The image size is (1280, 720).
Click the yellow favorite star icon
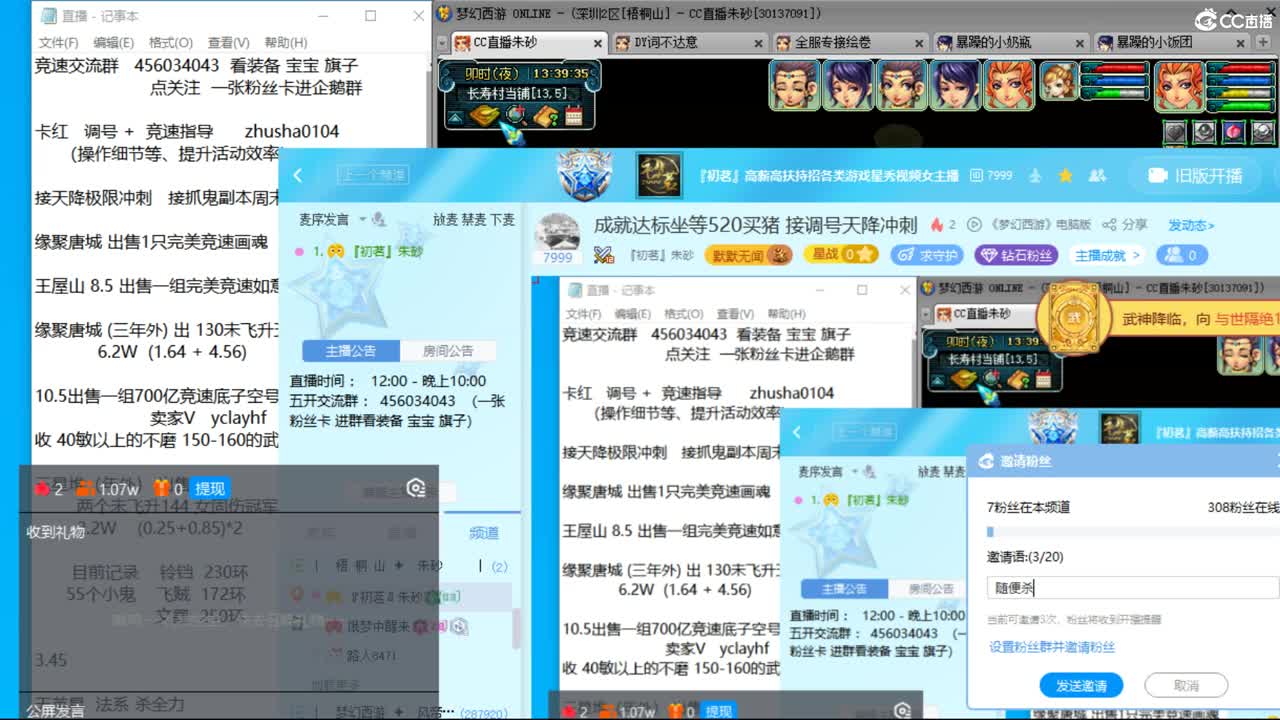[1066, 175]
